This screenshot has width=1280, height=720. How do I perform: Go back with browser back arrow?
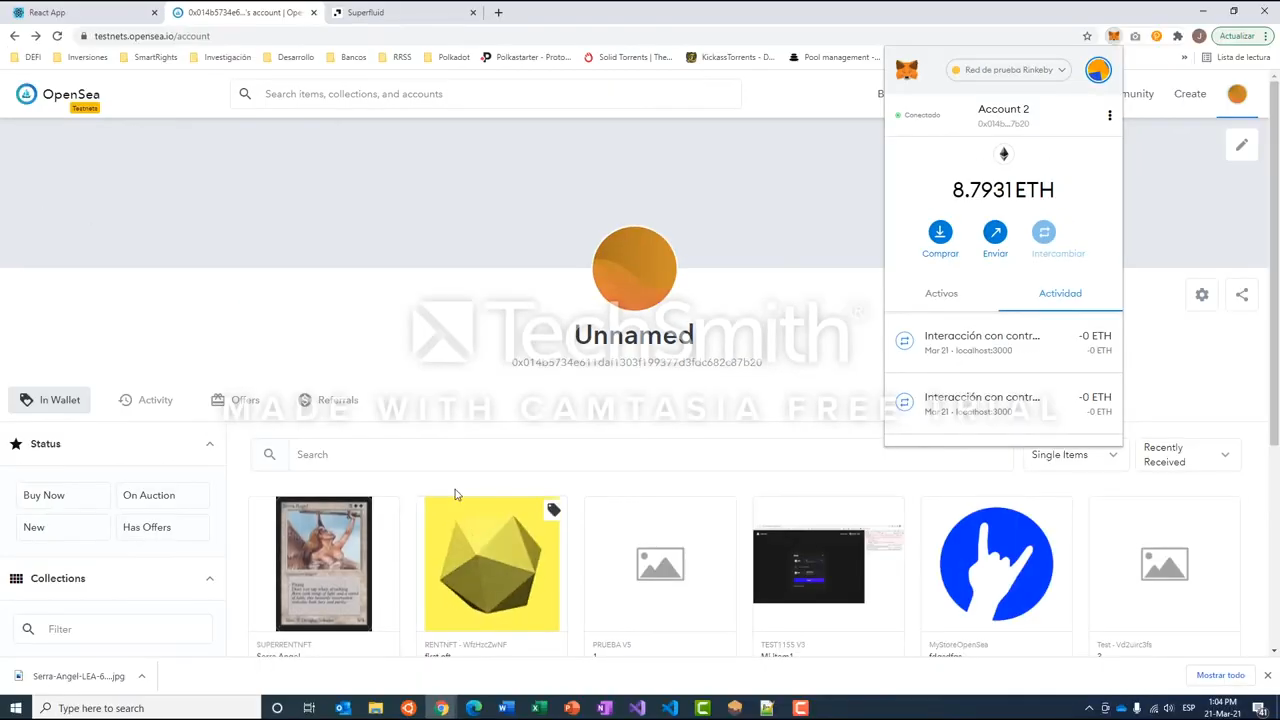click(14, 36)
